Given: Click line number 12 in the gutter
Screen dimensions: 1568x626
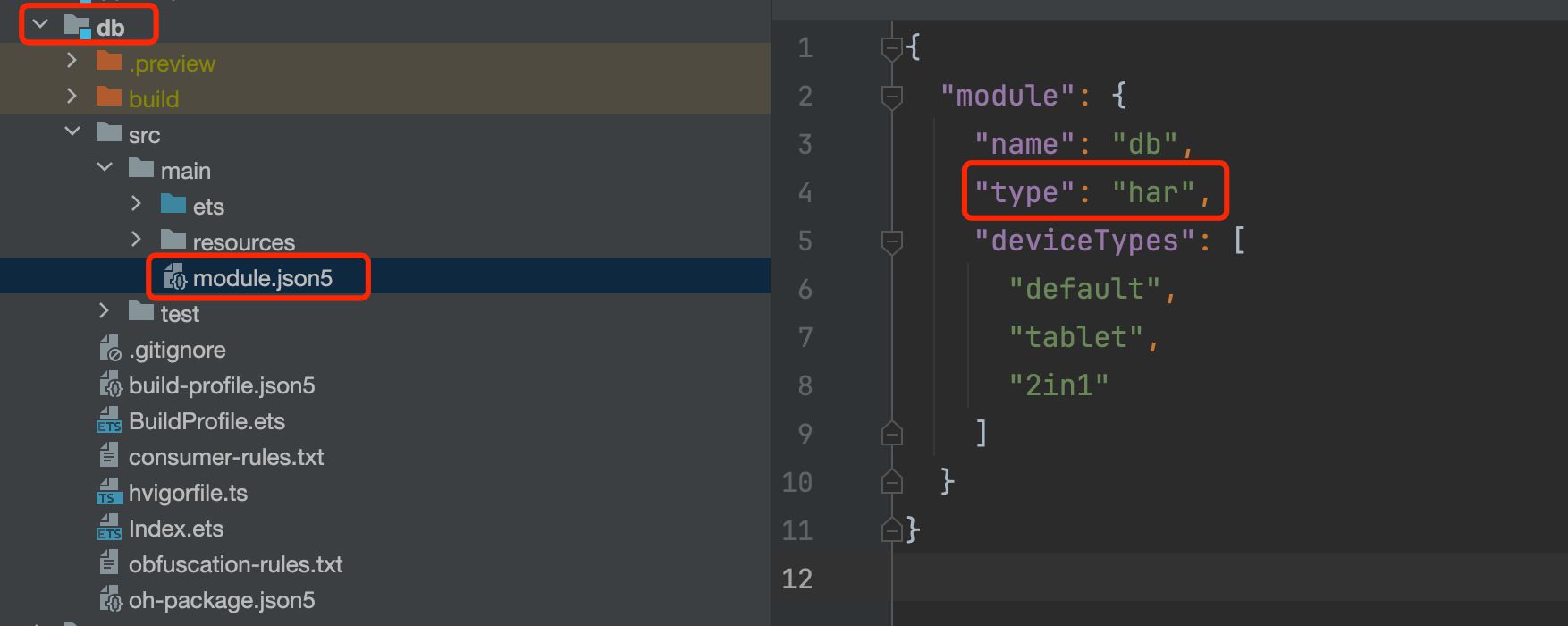Looking at the screenshot, I should [x=797, y=579].
